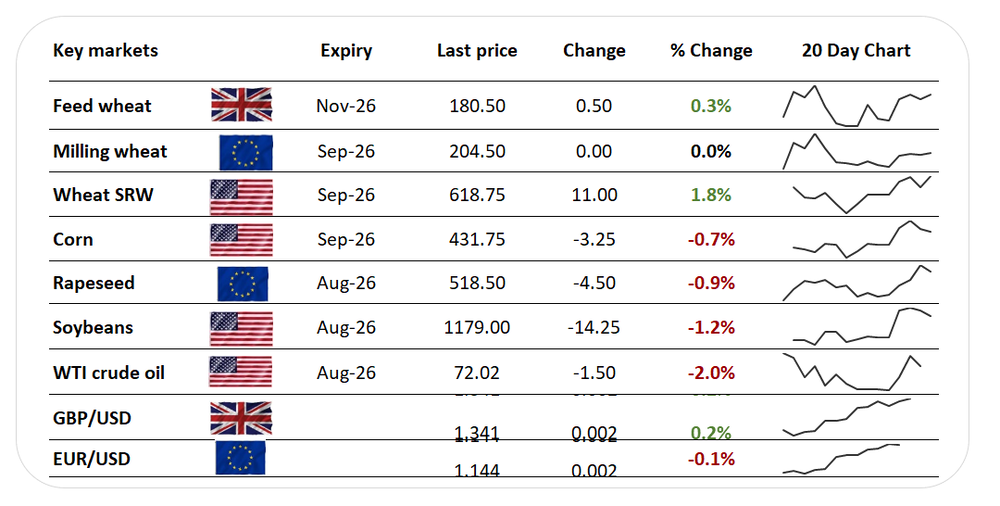This screenshot has width=1000, height=506.
Task: Click the UK flag beside Feed wheat
Action: pos(242,105)
